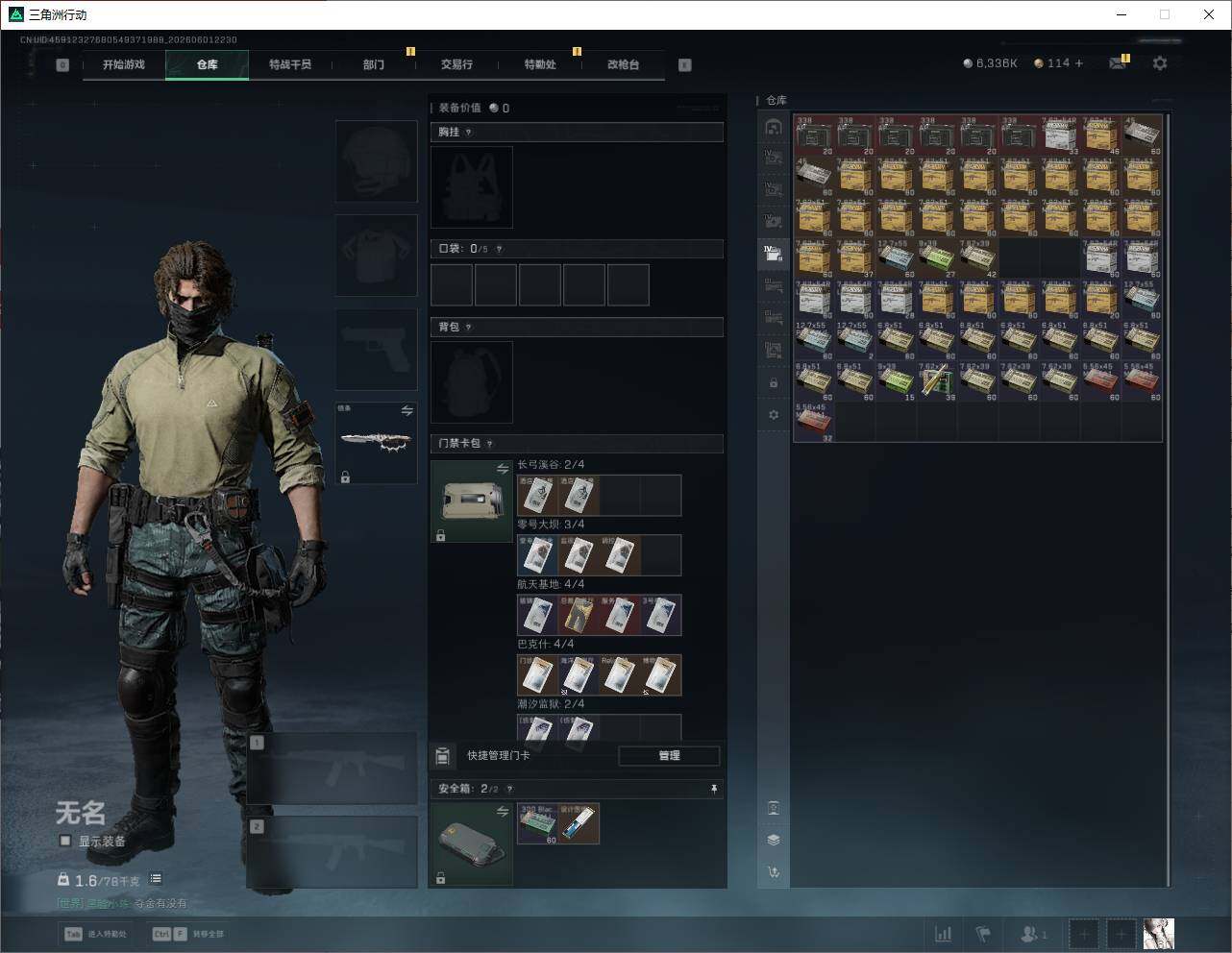
Task: Select the fourth 航天基地 key card
Action: tap(661, 616)
